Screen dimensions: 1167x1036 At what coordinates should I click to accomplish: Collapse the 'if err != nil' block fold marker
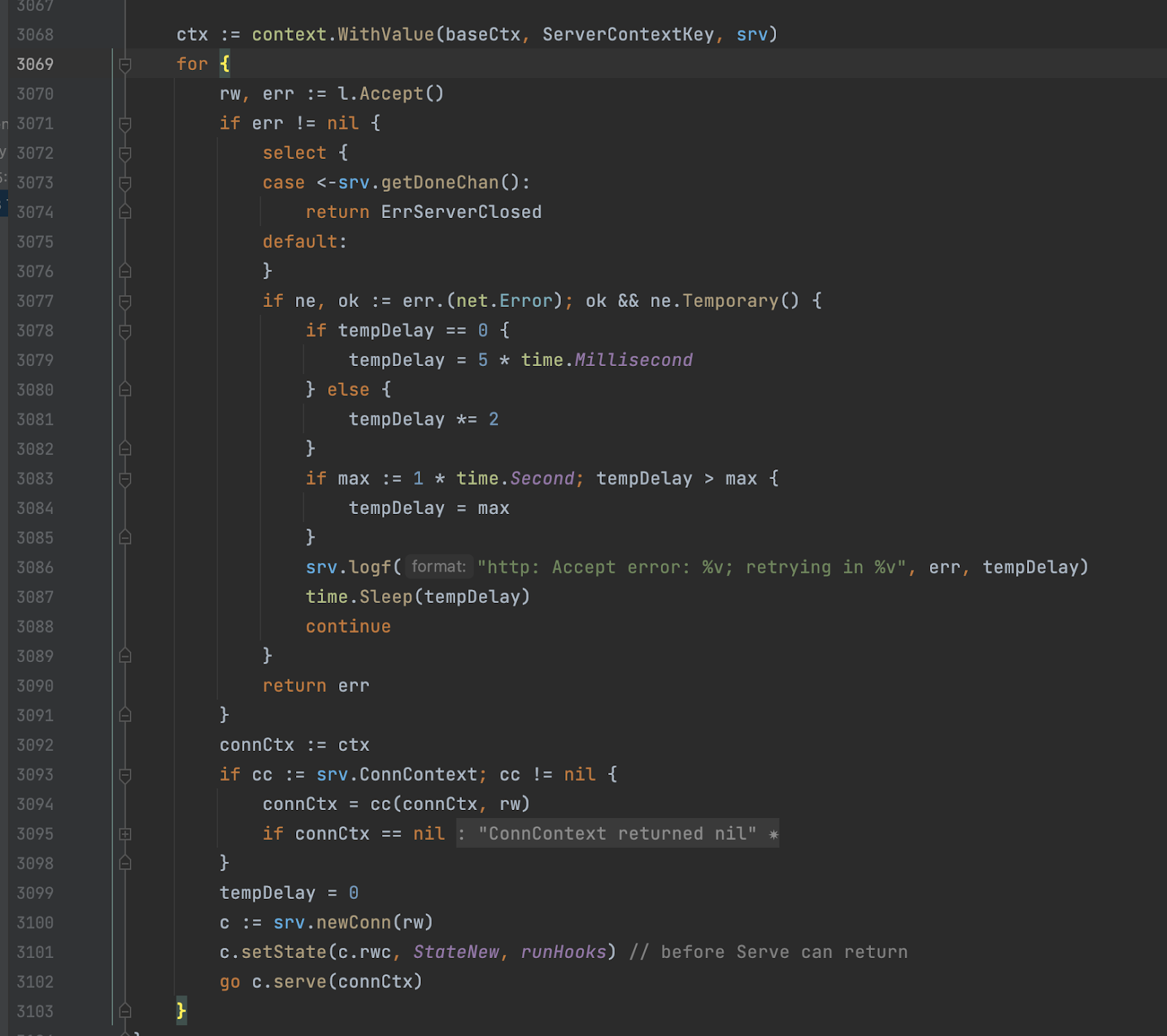point(125,124)
